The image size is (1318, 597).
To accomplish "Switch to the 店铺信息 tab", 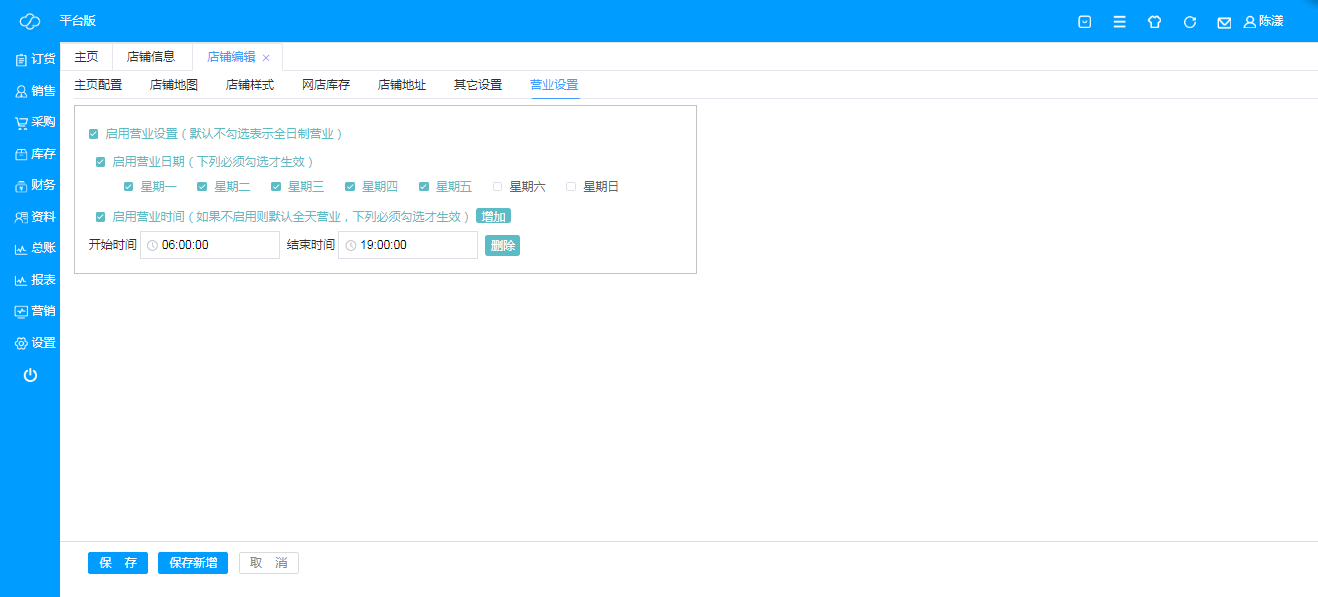I will [x=151, y=57].
